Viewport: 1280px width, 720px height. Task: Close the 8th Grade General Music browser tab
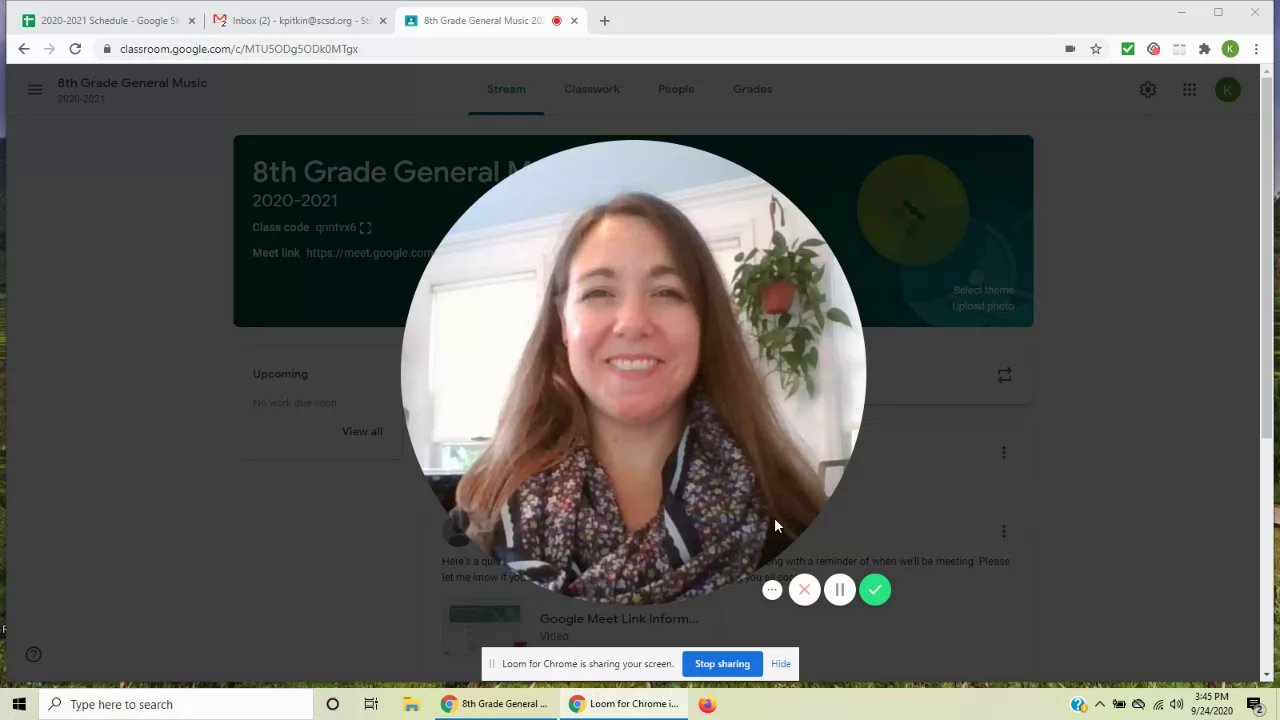click(x=574, y=20)
